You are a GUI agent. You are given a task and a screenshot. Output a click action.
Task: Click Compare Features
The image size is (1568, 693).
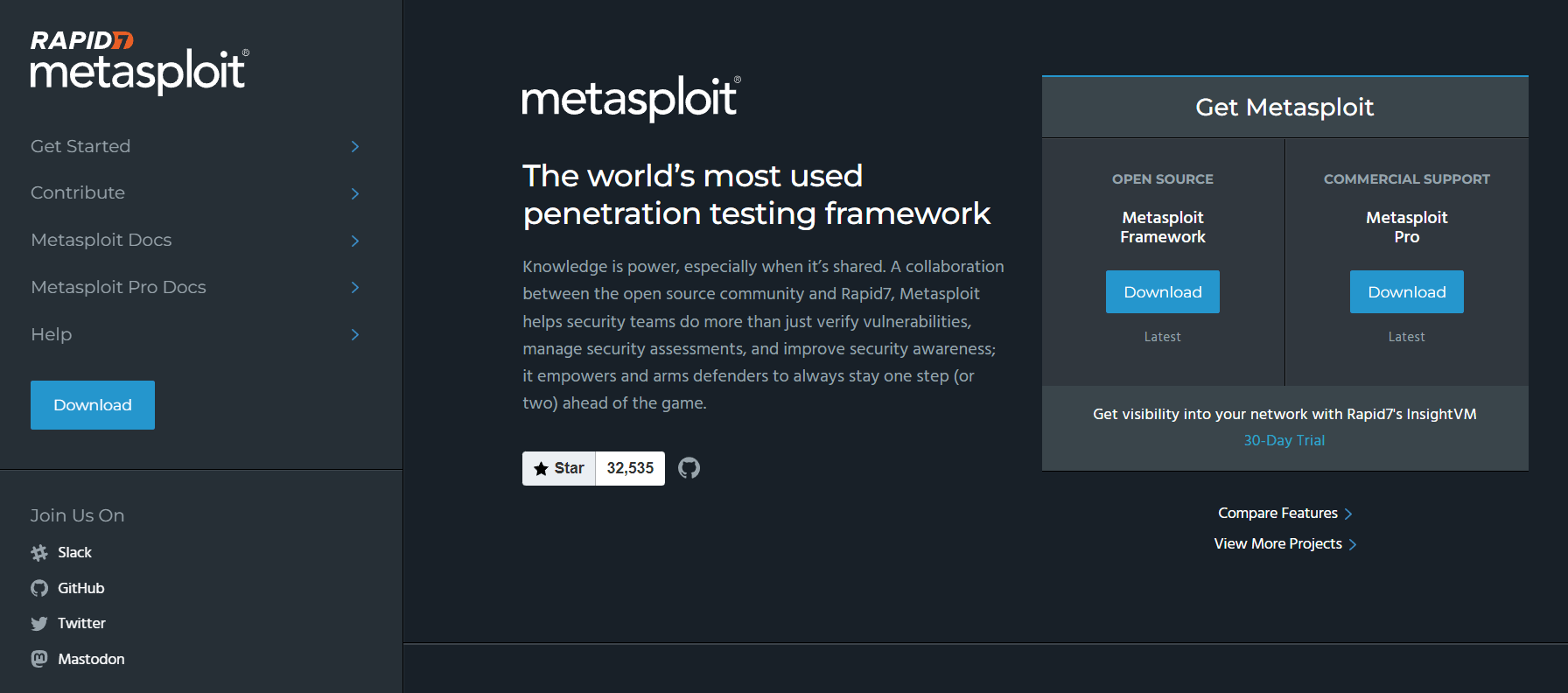pos(1277,513)
